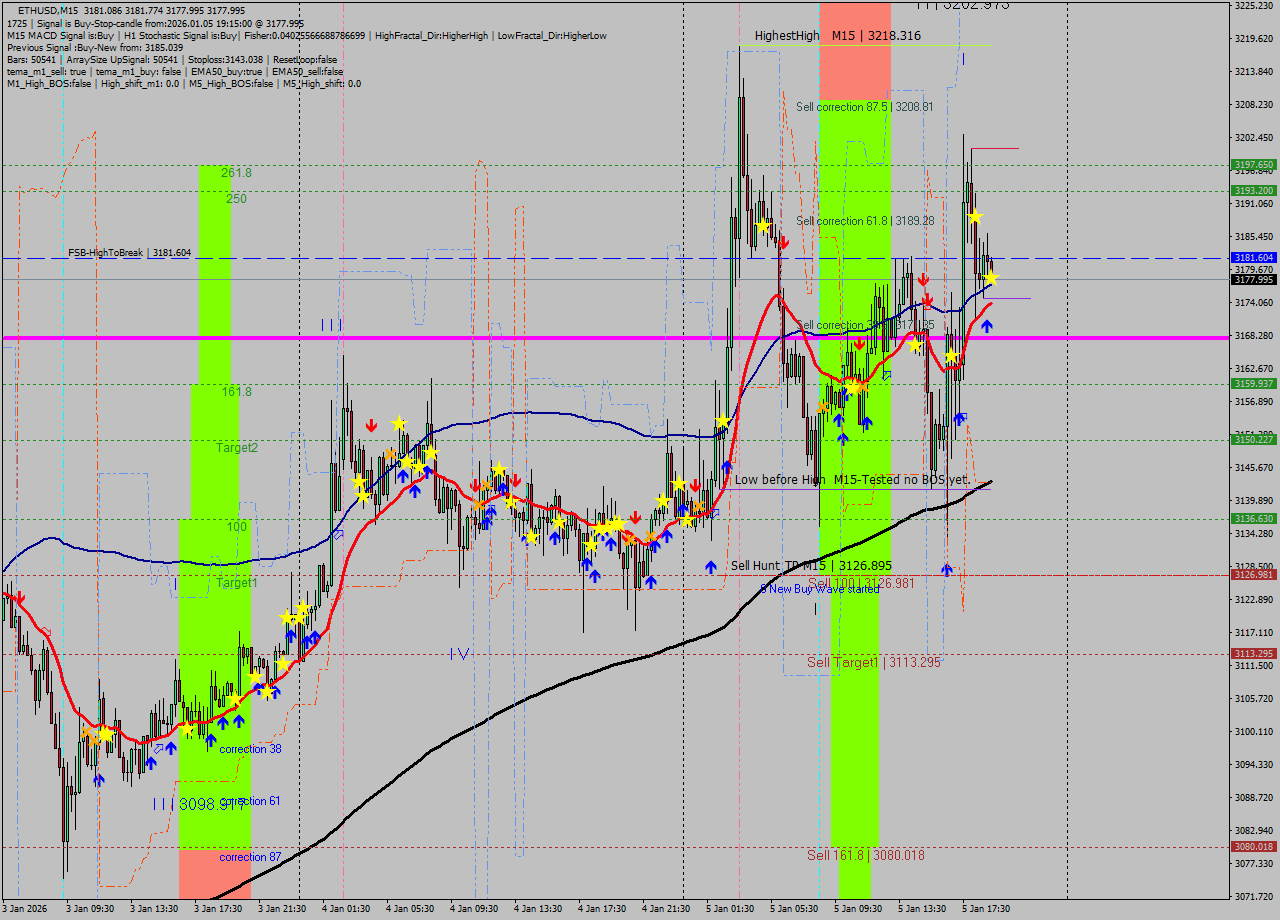Screen dimensions: 1280x920
Task: Select the Sell 161.8 3080.018 label
Action: pos(865,855)
